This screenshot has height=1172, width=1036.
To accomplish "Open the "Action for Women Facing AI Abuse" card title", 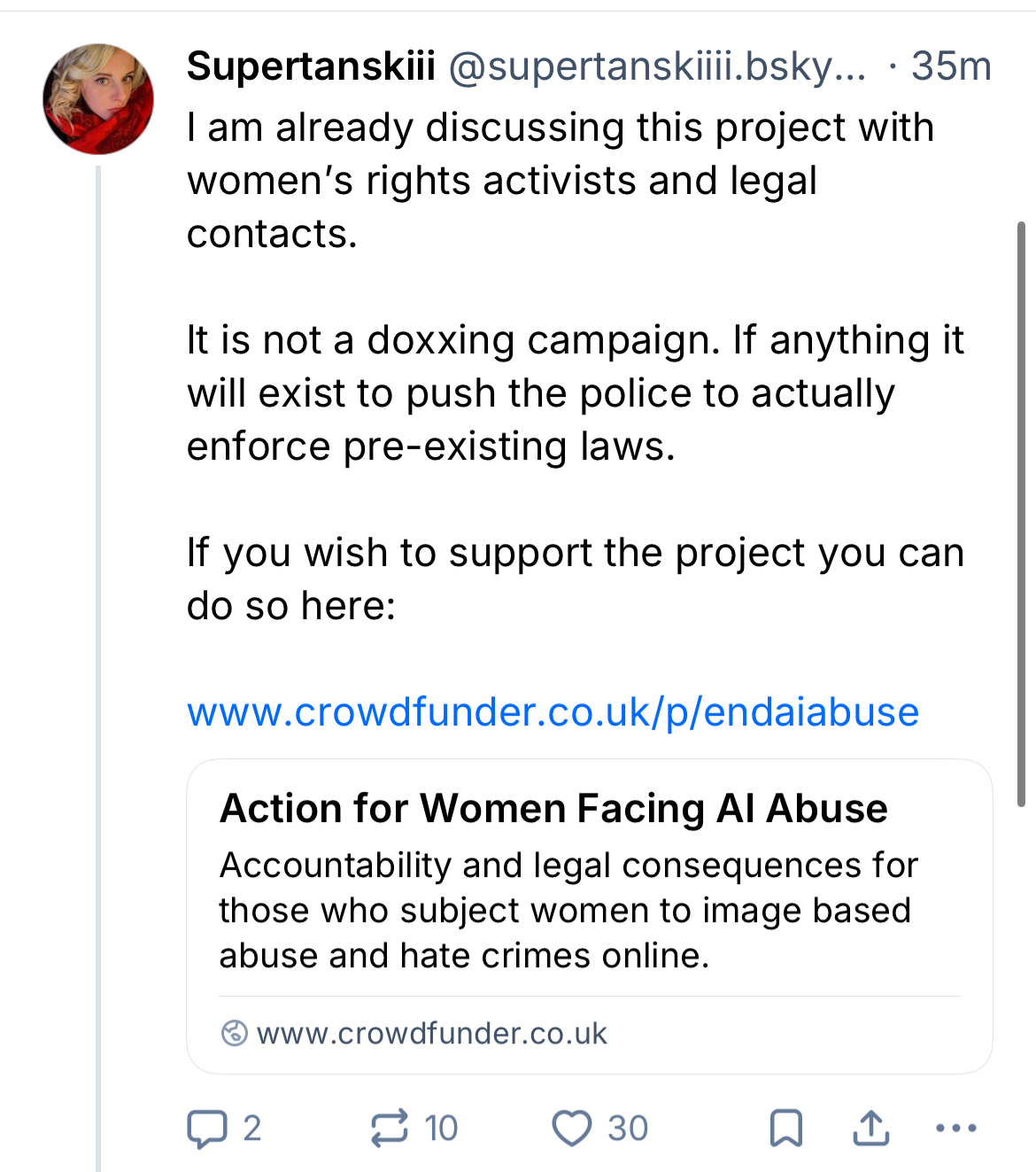I will pos(553,808).
